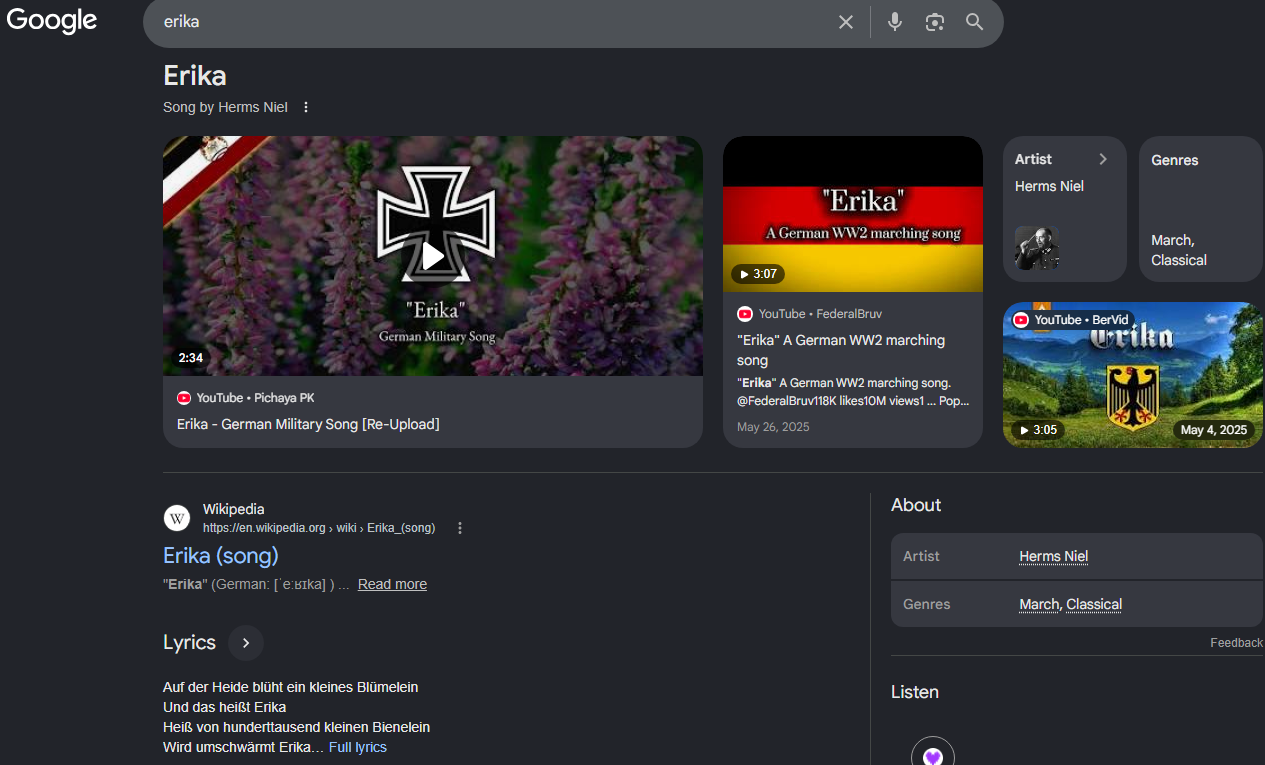Play the Erika German Military Song video
The width and height of the screenshot is (1265, 765).
pyautogui.click(x=433, y=256)
